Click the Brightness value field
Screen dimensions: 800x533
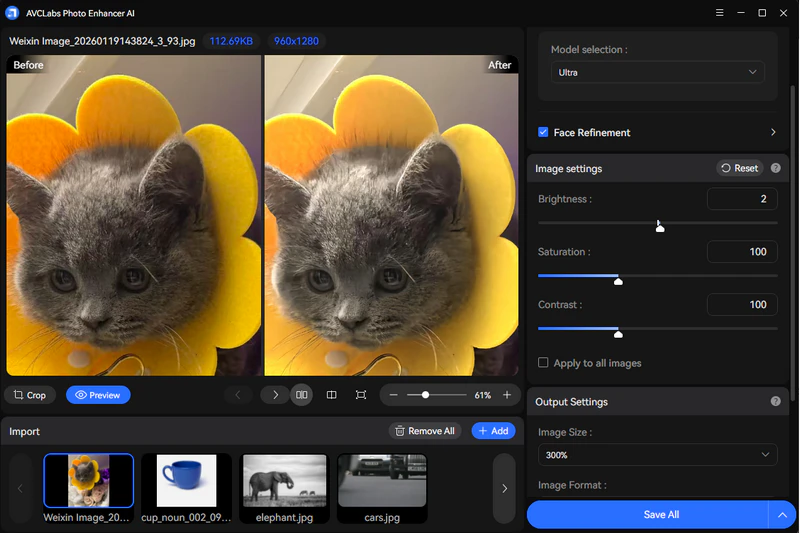click(742, 199)
